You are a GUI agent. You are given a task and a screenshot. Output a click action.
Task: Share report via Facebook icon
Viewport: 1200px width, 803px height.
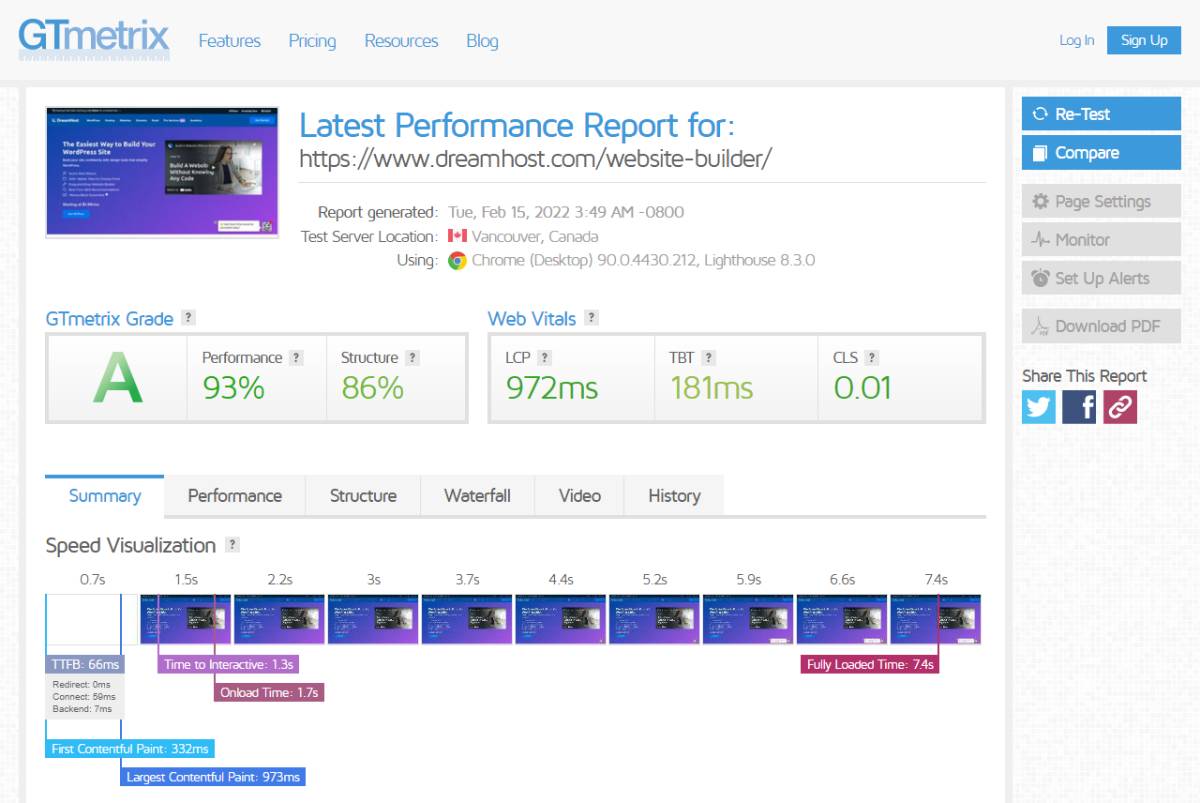point(1079,407)
